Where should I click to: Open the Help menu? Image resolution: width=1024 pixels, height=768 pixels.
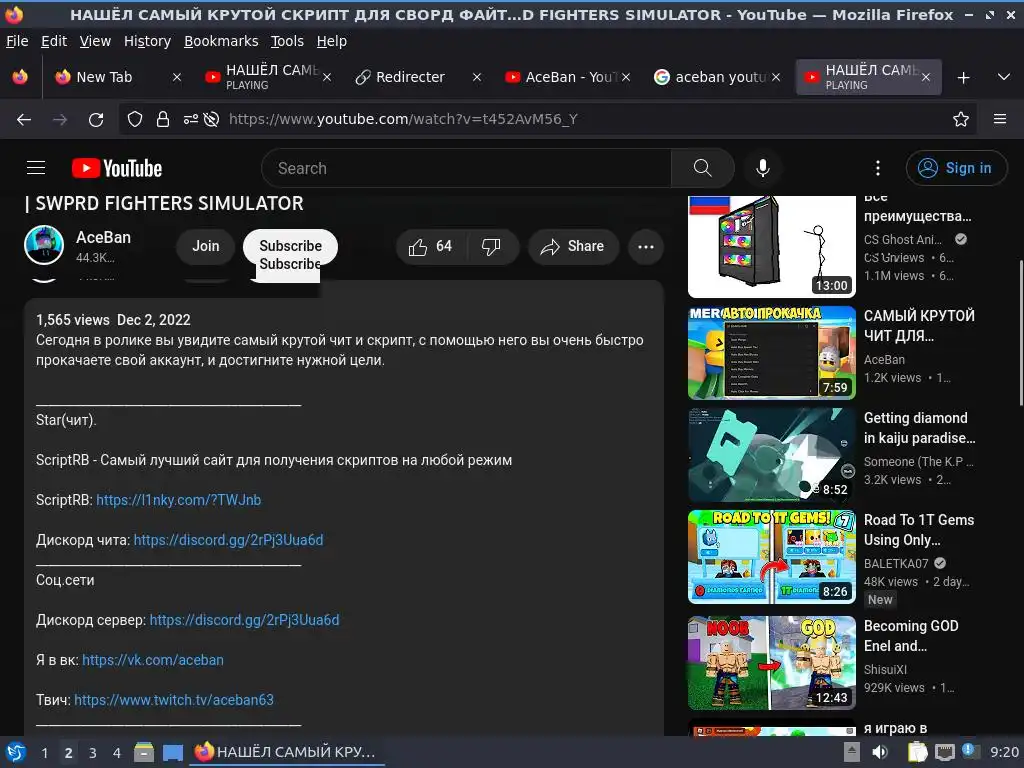[x=332, y=41]
